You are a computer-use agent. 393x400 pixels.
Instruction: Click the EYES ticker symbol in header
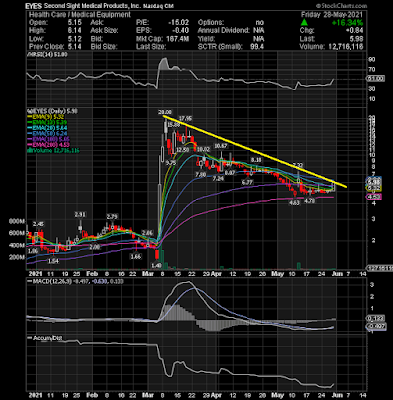[34, 6]
